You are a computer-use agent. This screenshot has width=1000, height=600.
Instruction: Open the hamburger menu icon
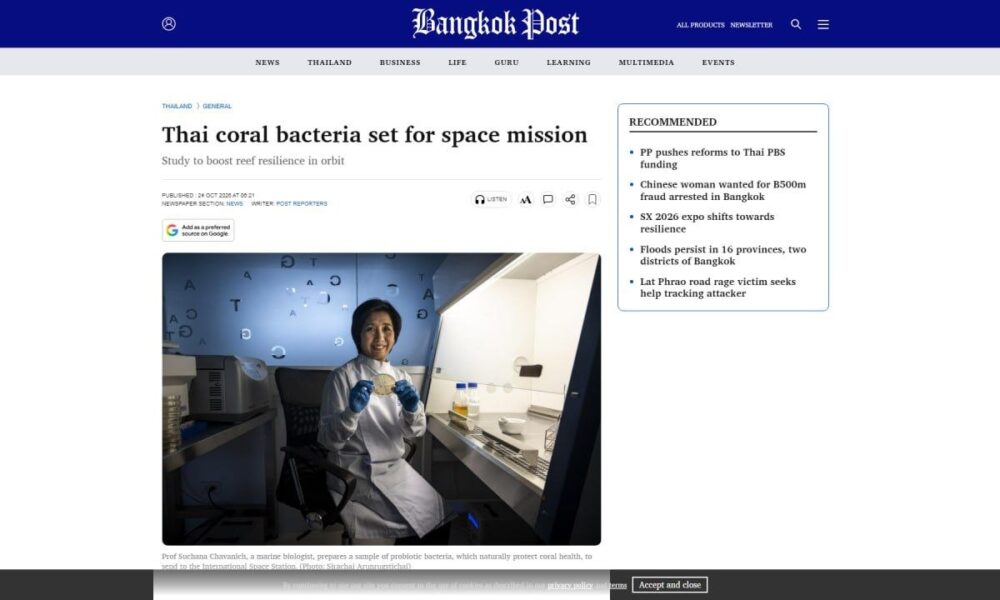tap(823, 24)
